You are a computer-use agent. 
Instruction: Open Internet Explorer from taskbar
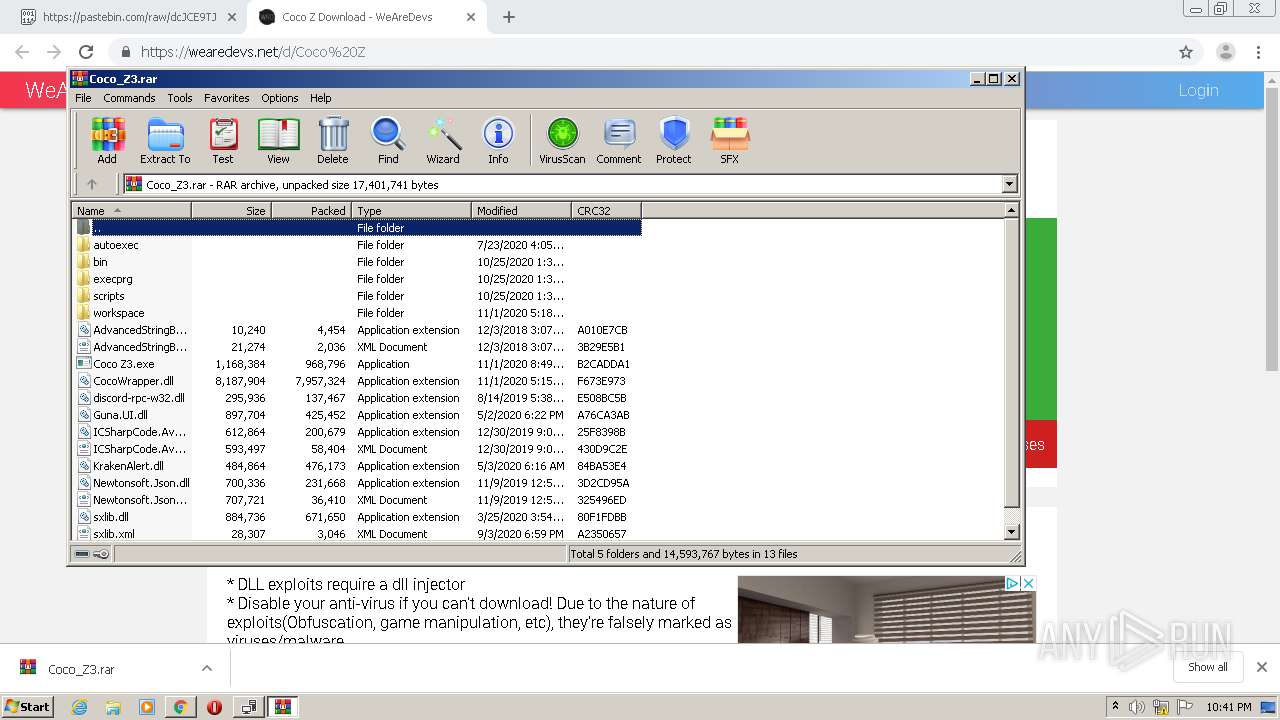79,707
